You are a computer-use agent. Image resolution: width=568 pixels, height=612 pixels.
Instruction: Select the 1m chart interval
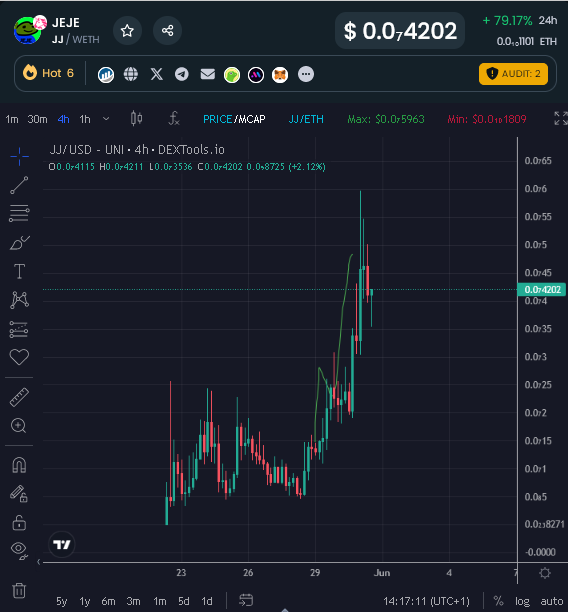click(x=12, y=119)
